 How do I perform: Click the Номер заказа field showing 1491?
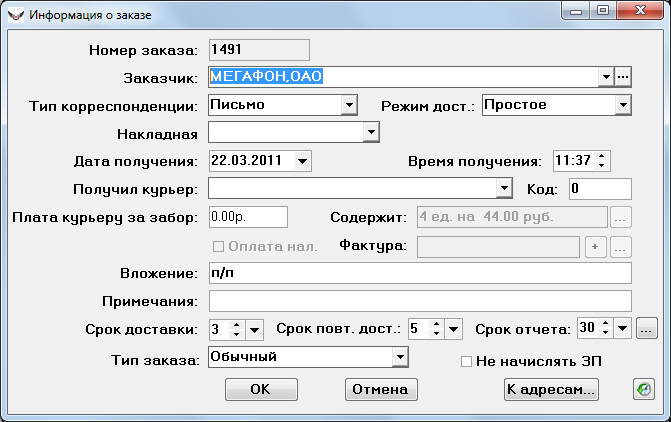[x=259, y=50]
